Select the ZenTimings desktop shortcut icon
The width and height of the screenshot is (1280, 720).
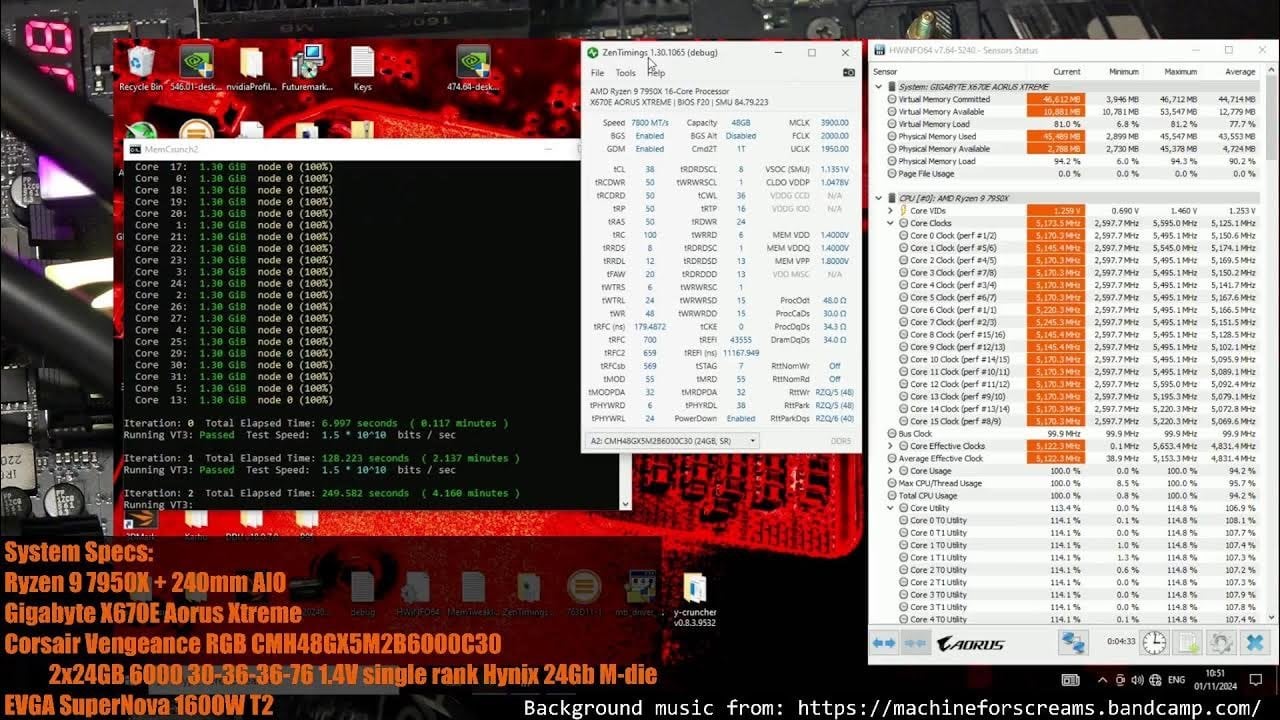tap(529, 594)
